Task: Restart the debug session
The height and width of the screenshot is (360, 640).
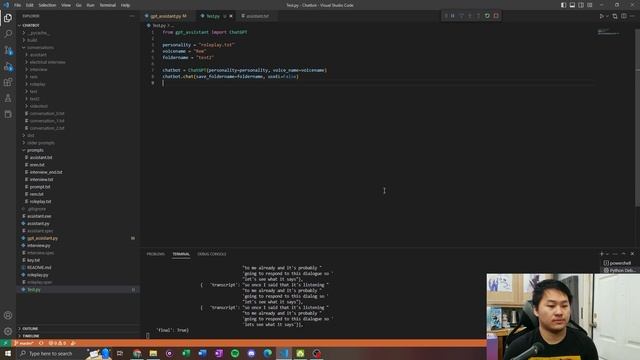Action: click(487, 16)
